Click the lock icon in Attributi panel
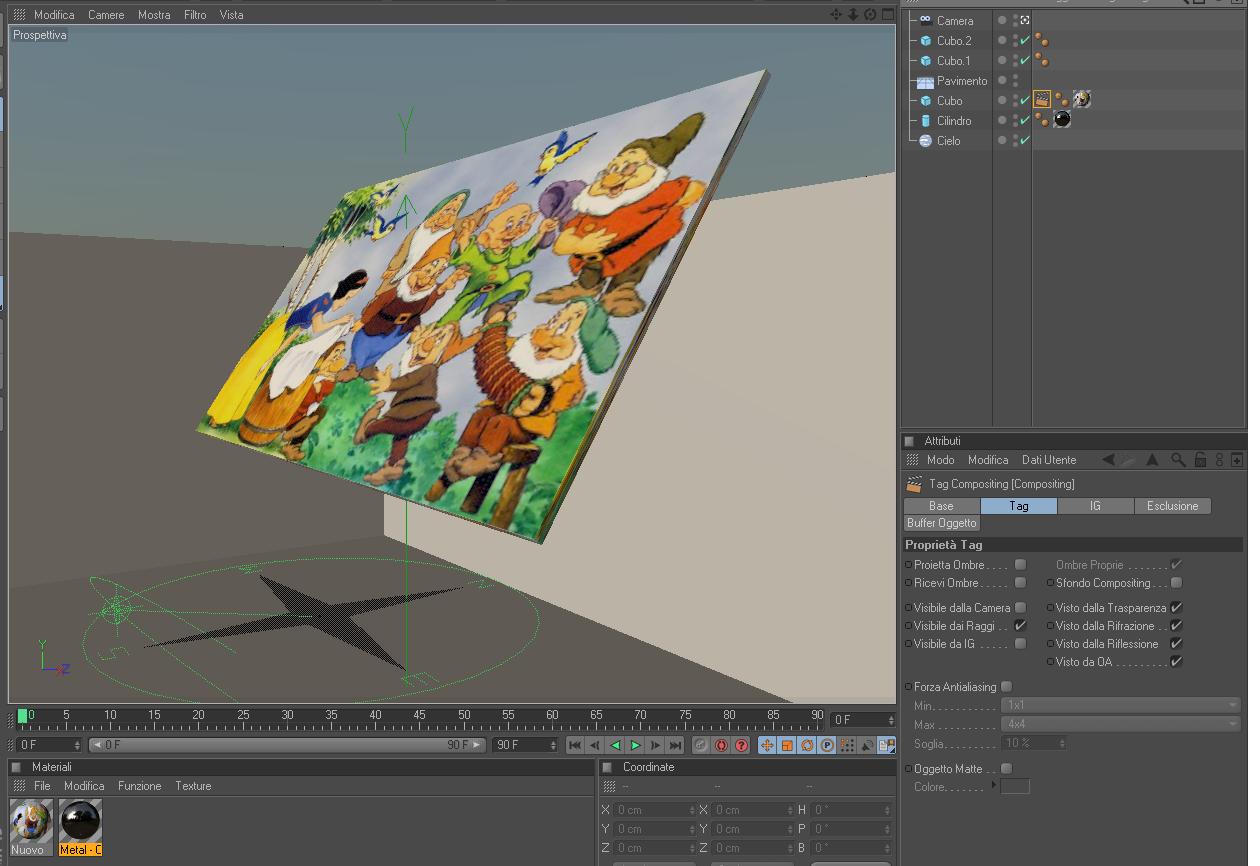Viewport: 1260px width, 866px height. 1200,460
